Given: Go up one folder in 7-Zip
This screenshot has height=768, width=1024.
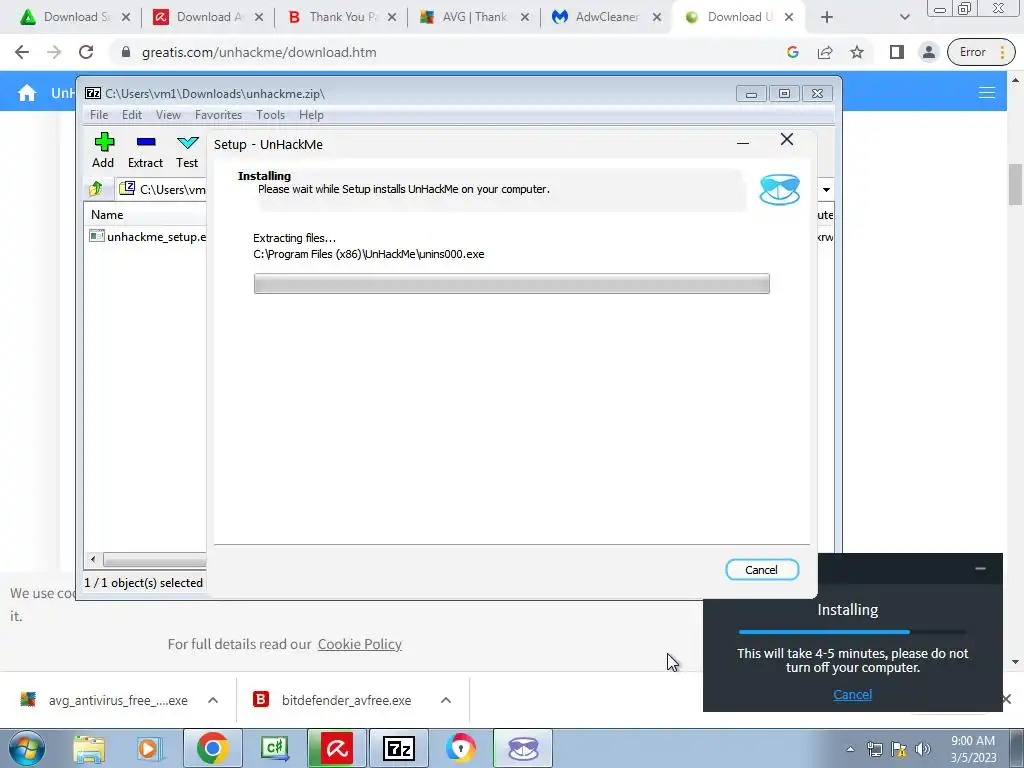Looking at the screenshot, I should tap(96, 189).
